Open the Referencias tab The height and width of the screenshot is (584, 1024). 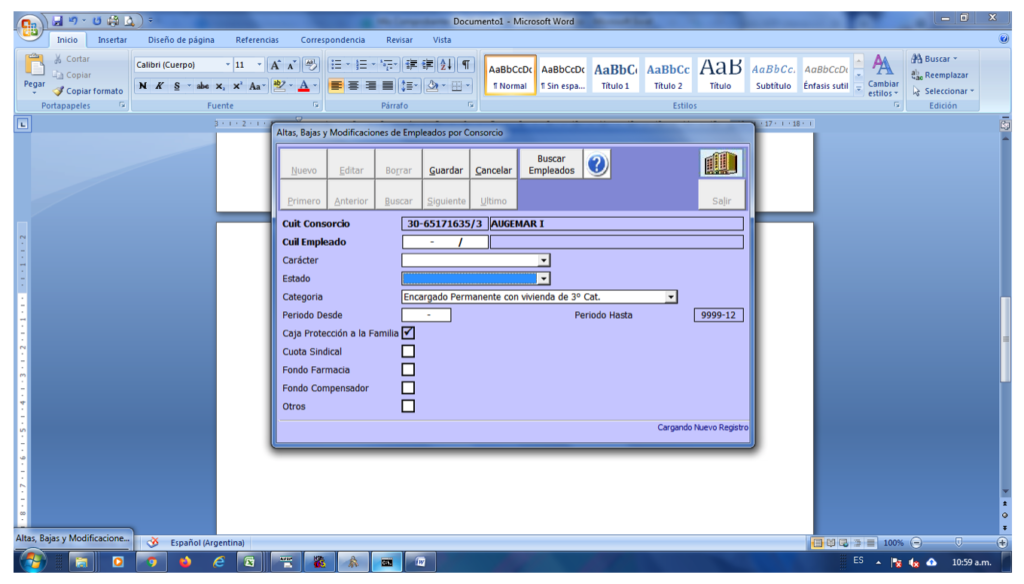point(257,40)
